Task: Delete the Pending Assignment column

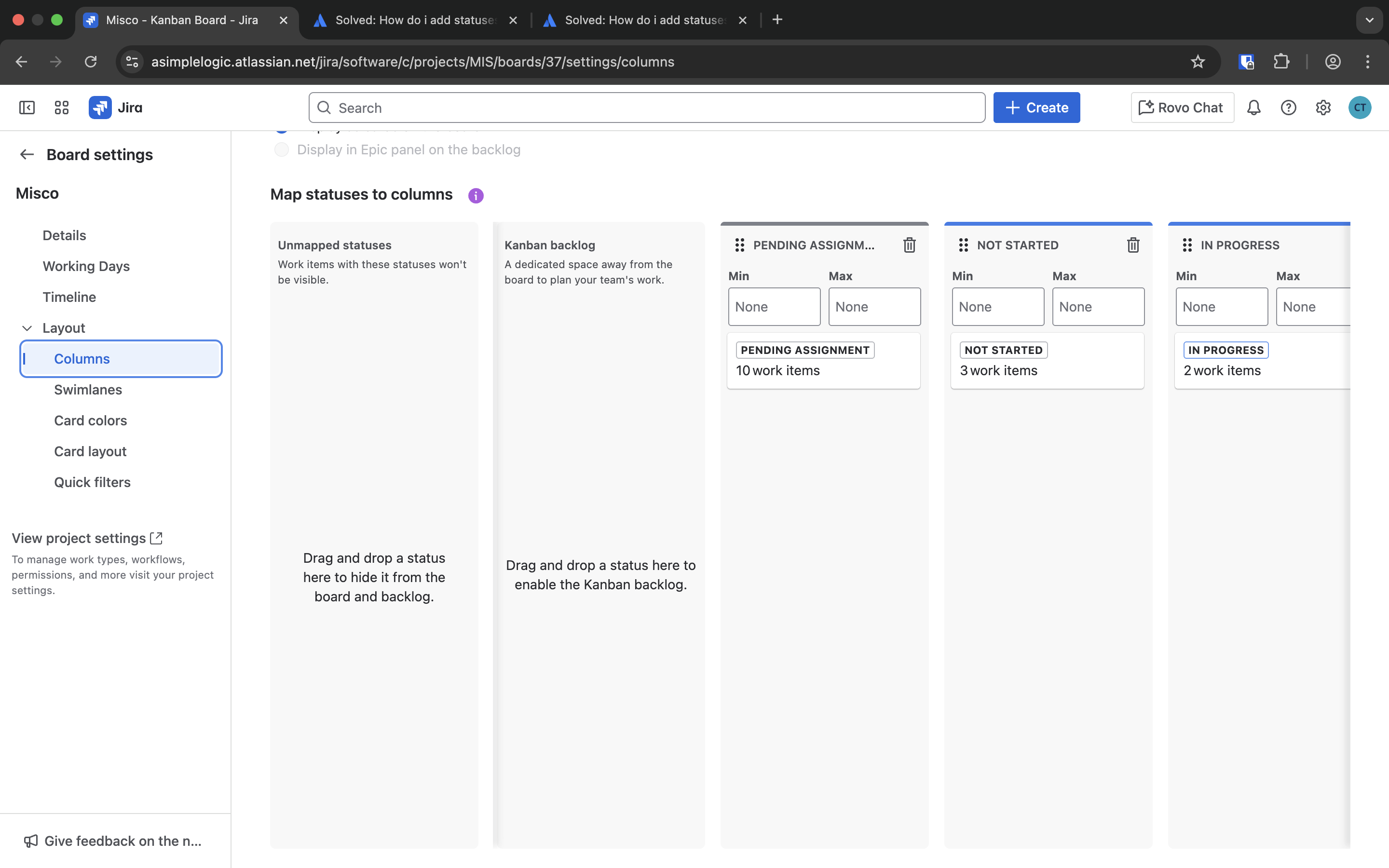Action: pyautogui.click(x=909, y=245)
